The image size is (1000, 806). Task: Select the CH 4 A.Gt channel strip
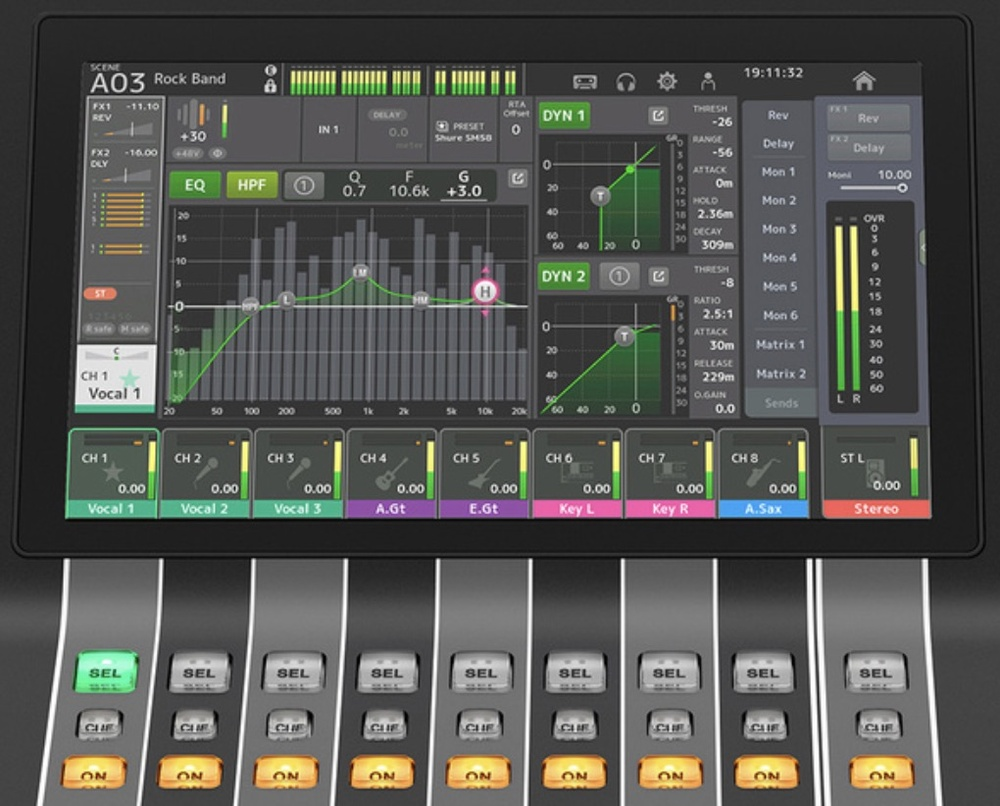click(x=391, y=473)
